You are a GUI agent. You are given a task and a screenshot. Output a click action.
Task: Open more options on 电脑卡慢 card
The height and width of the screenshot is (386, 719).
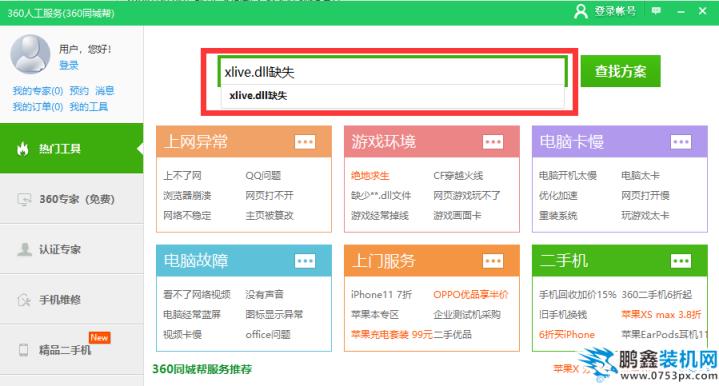tap(681, 142)
